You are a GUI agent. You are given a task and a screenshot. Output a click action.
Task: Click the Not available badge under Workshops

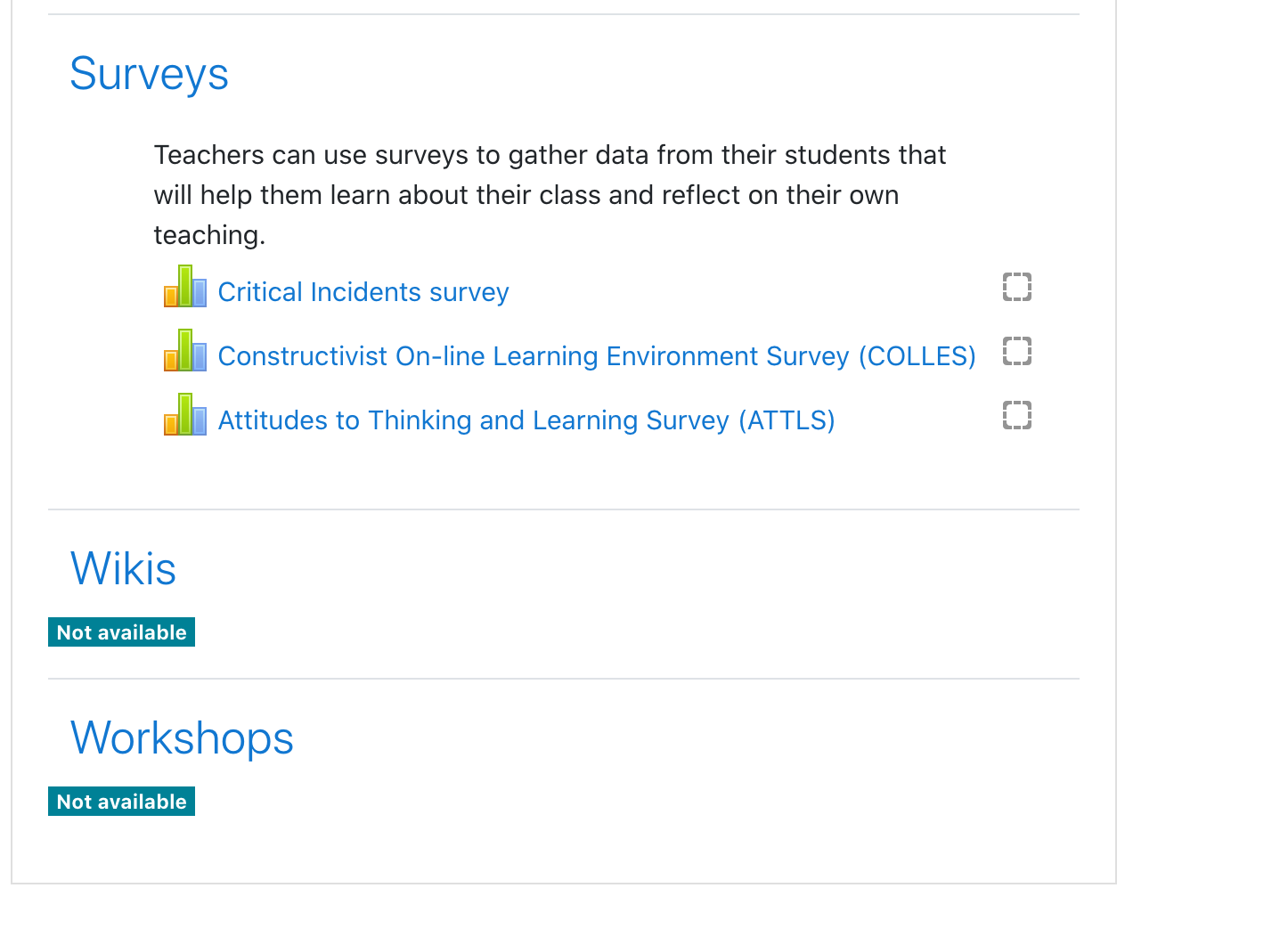pyautogui.click(x=121, y=802)
